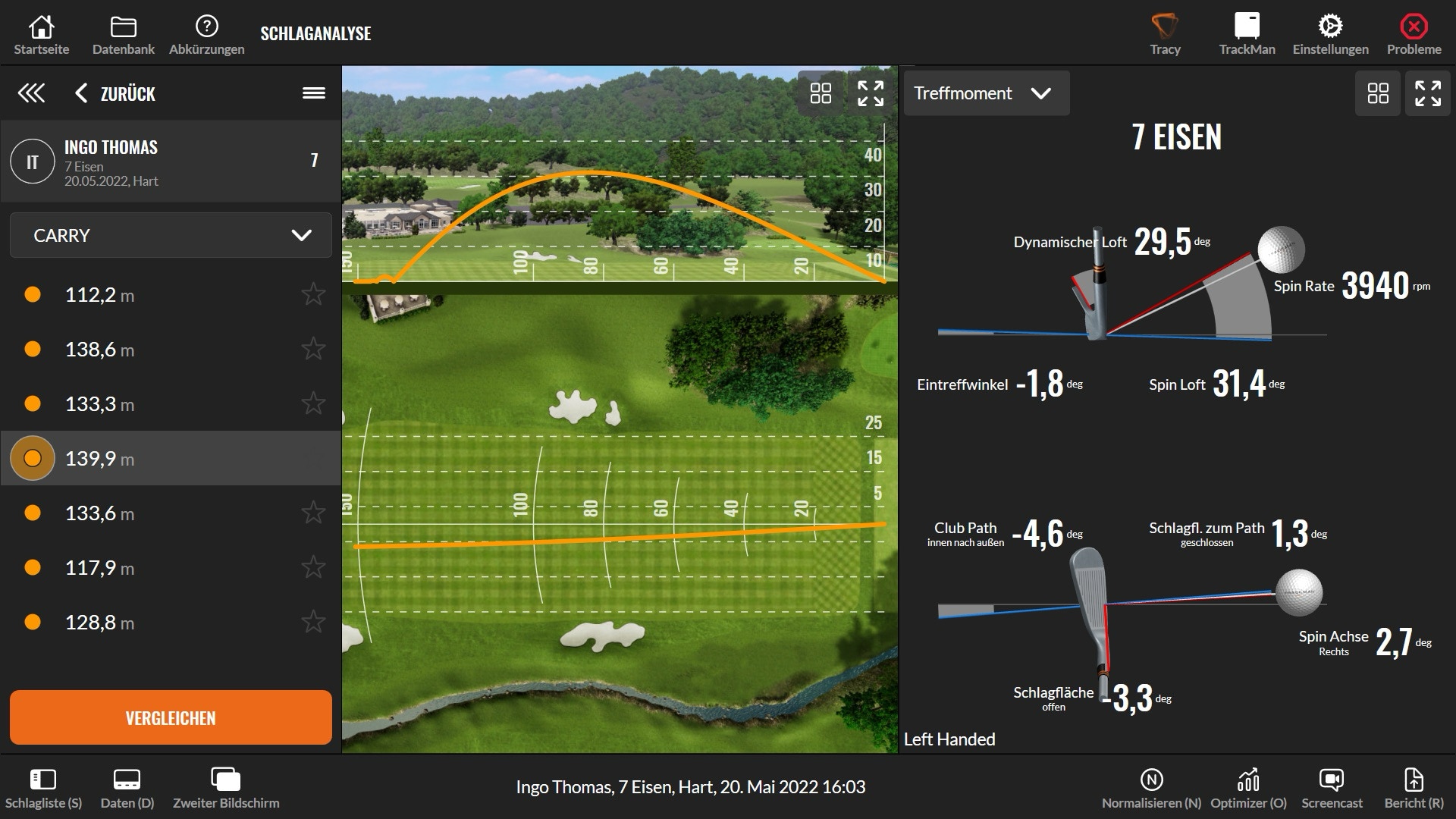Image resolution: width=1456 pixels, height=819 pixels.
Task: Select the 139,9 m shot
Action: point(171,458)
